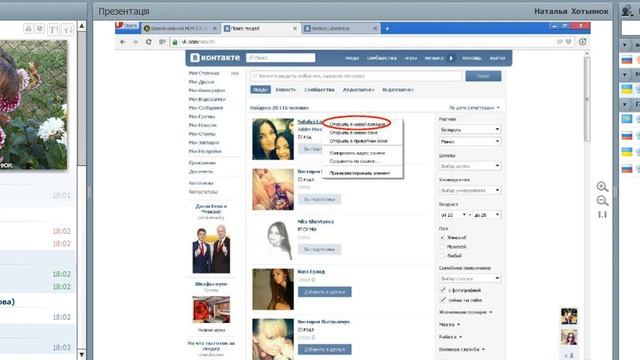
Task: Switch to the Новости search tab
Action: click(x=285, y=90)
